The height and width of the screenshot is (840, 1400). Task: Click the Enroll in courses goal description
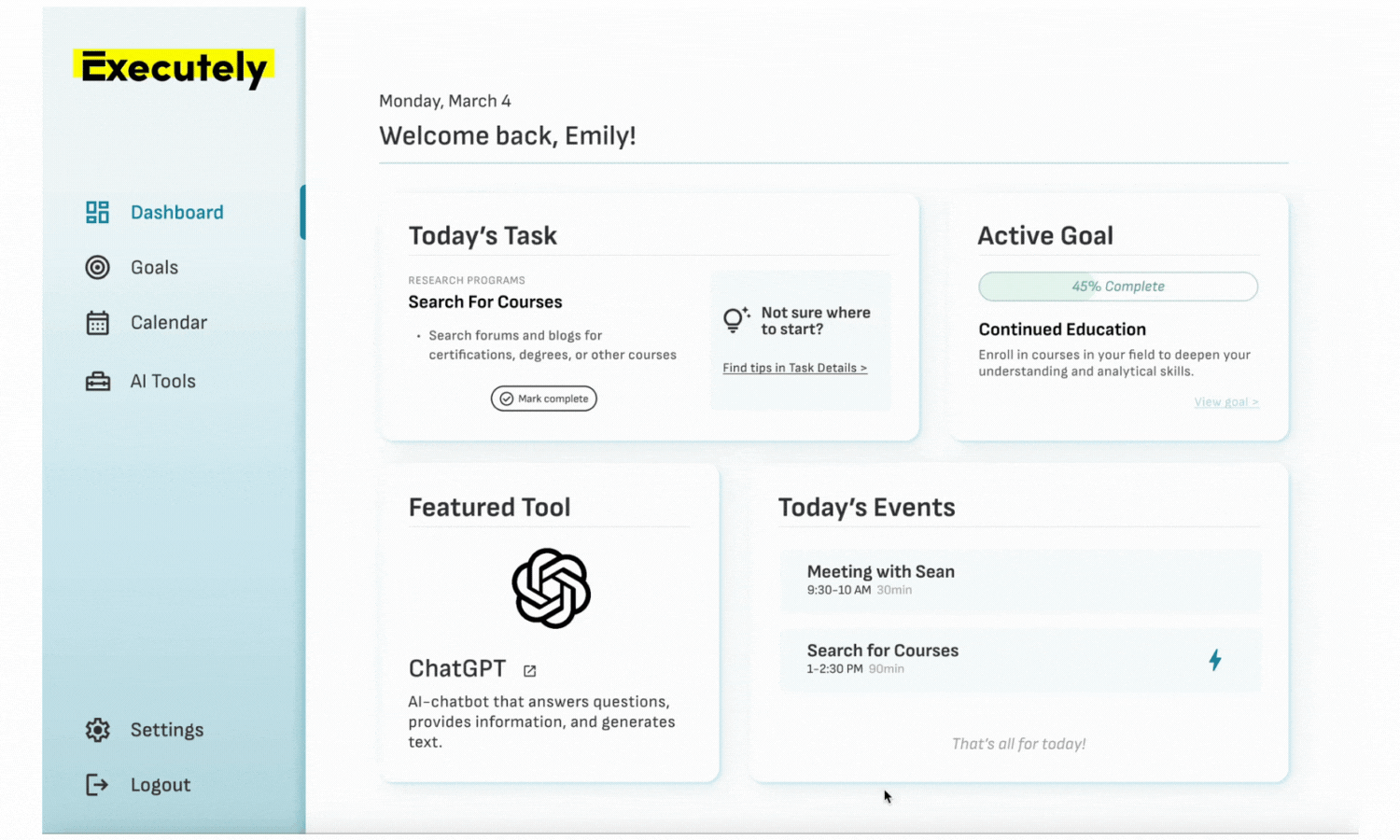[x=1114, y=363]
